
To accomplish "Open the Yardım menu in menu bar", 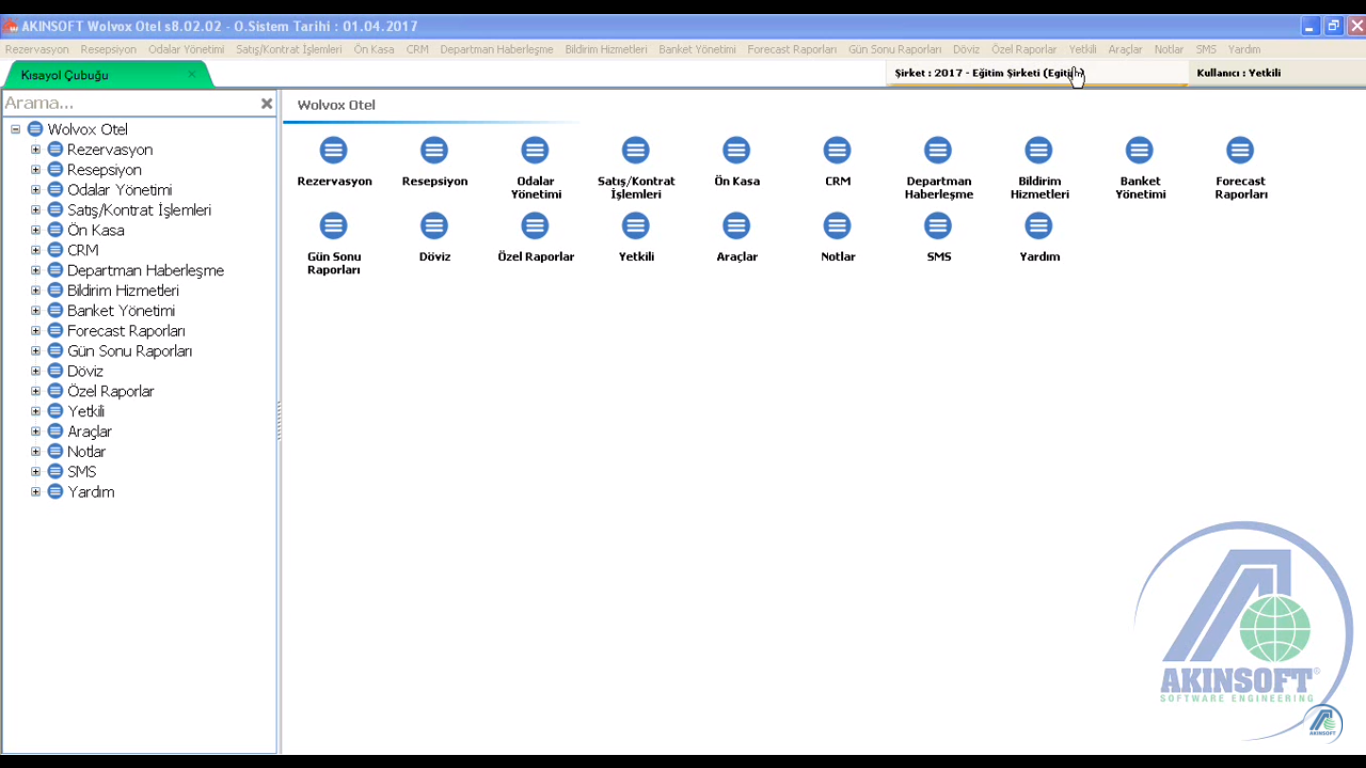I will coord(1244,49).
